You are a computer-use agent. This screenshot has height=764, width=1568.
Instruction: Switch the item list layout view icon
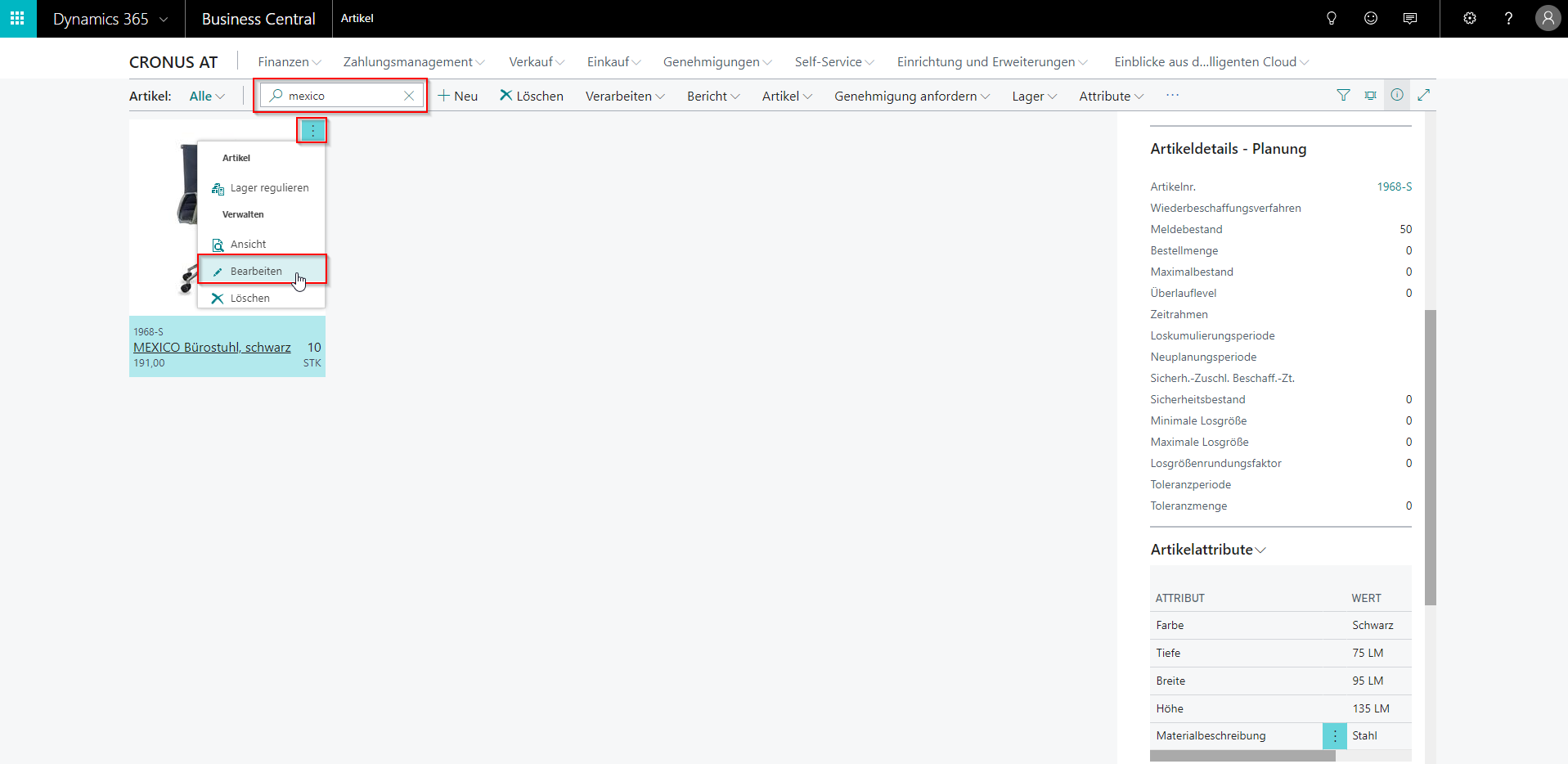coord(1370,95)
